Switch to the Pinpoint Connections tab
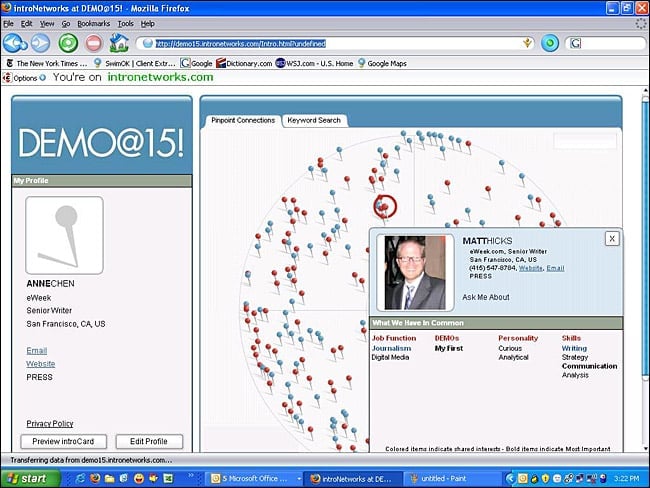The image size is (650, 488). point(243,120)
